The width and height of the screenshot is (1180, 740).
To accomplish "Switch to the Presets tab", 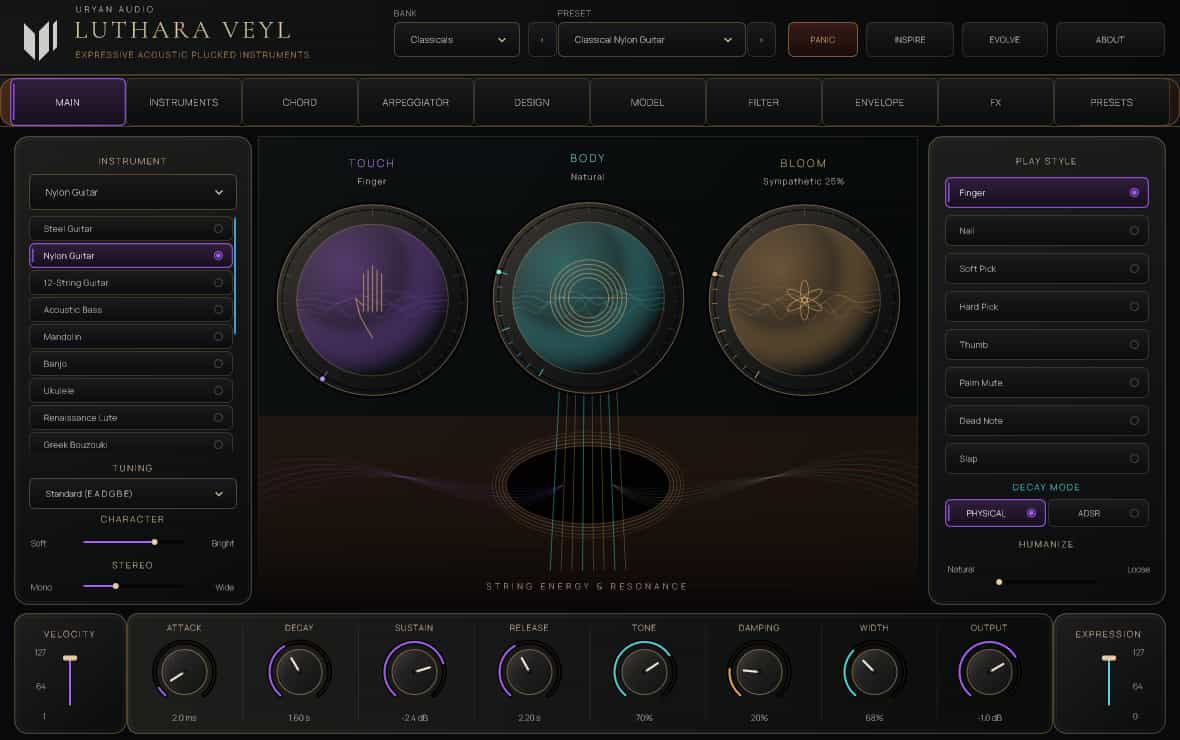I will [x=1111, y=102].
